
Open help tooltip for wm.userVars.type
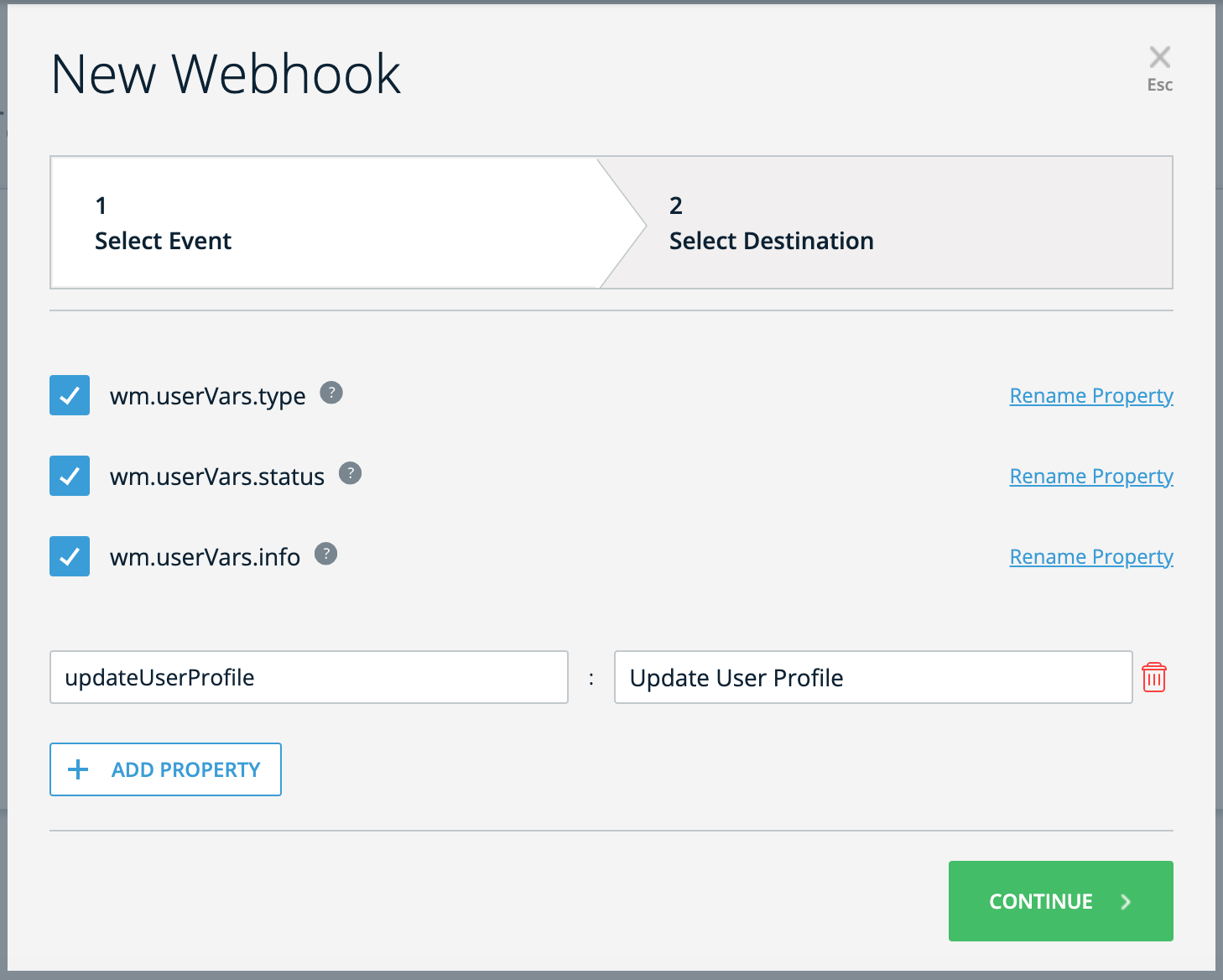coord(331,393)
